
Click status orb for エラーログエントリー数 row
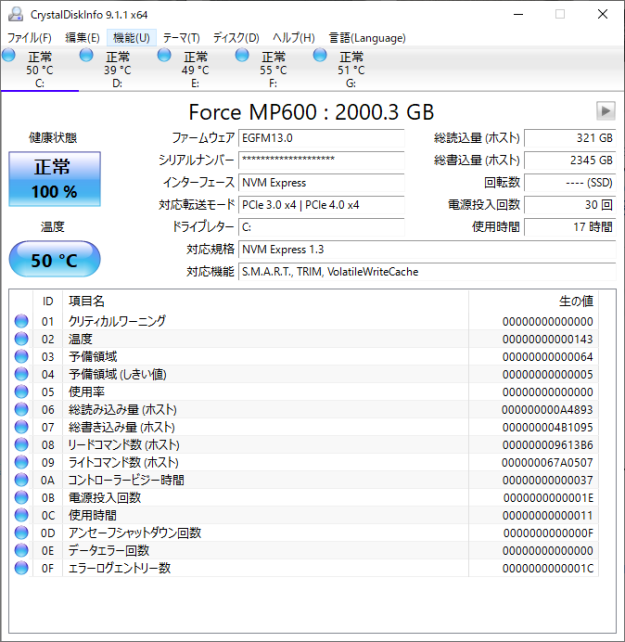pos(22,568)
